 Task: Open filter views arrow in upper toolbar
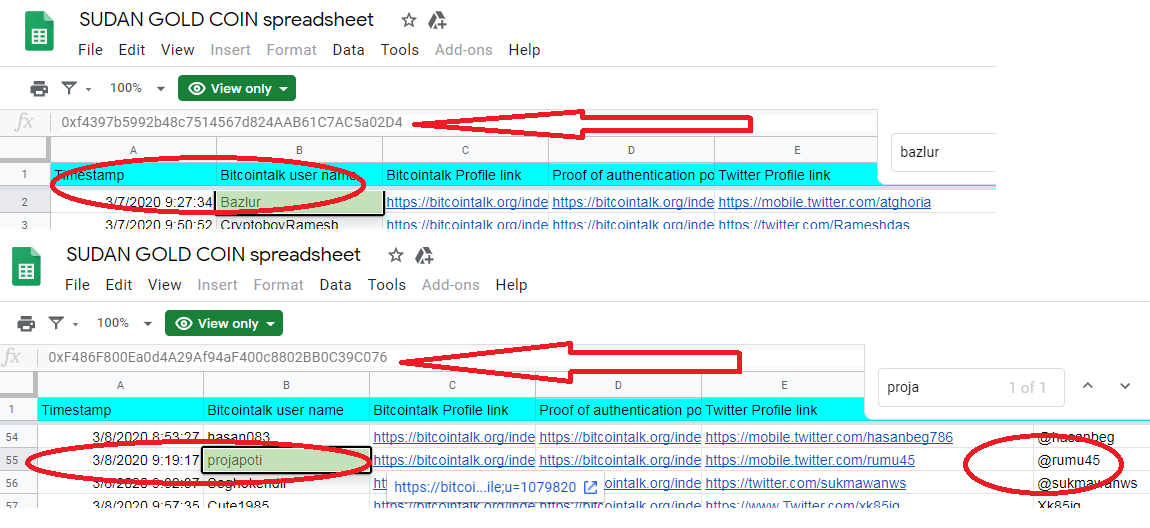(89, 89)
